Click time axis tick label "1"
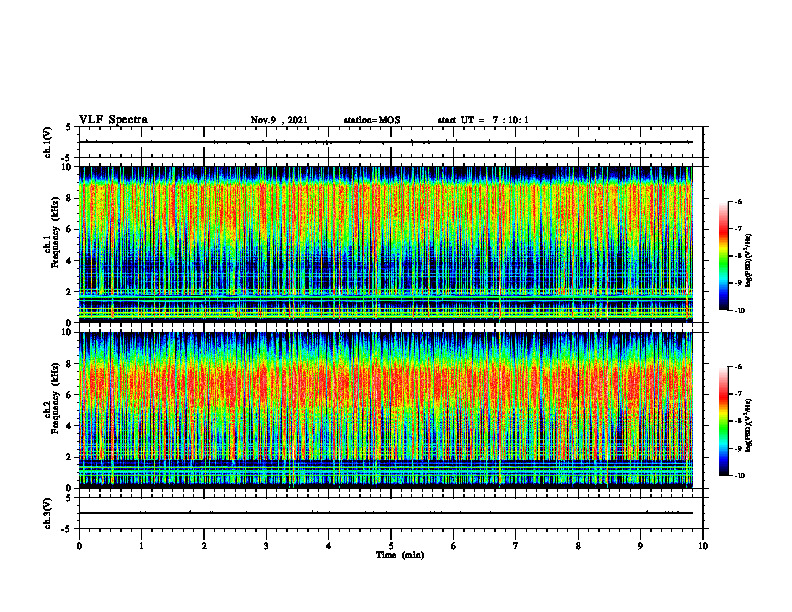 click(141, 546)
